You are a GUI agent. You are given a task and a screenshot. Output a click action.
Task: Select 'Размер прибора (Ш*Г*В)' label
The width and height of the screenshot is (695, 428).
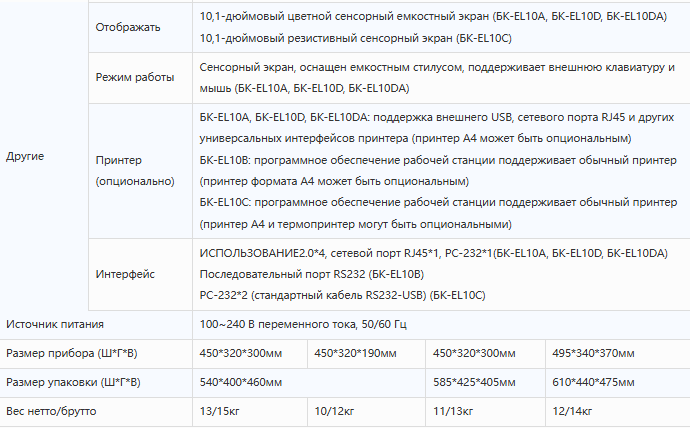pyautogui.click(x=96, y=354)
